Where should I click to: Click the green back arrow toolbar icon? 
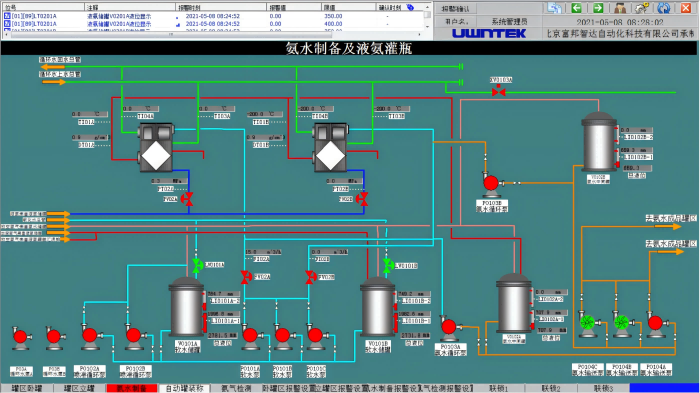[576, 8]
